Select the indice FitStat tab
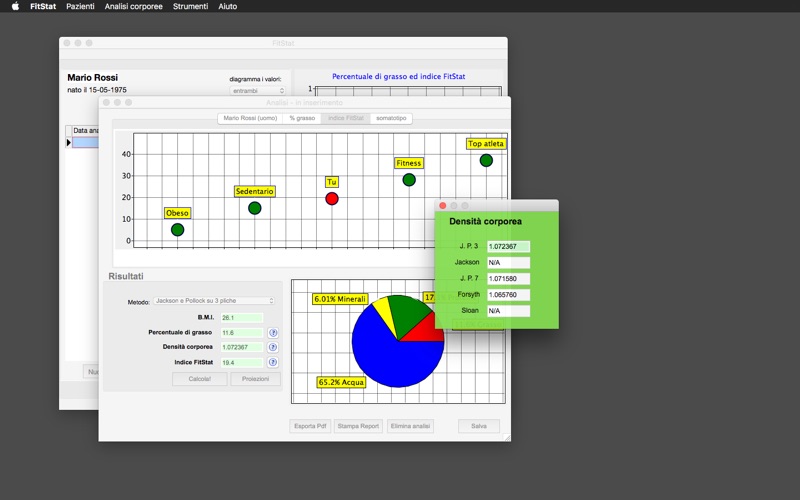This screenshot has height=500, width=800. 346,118
